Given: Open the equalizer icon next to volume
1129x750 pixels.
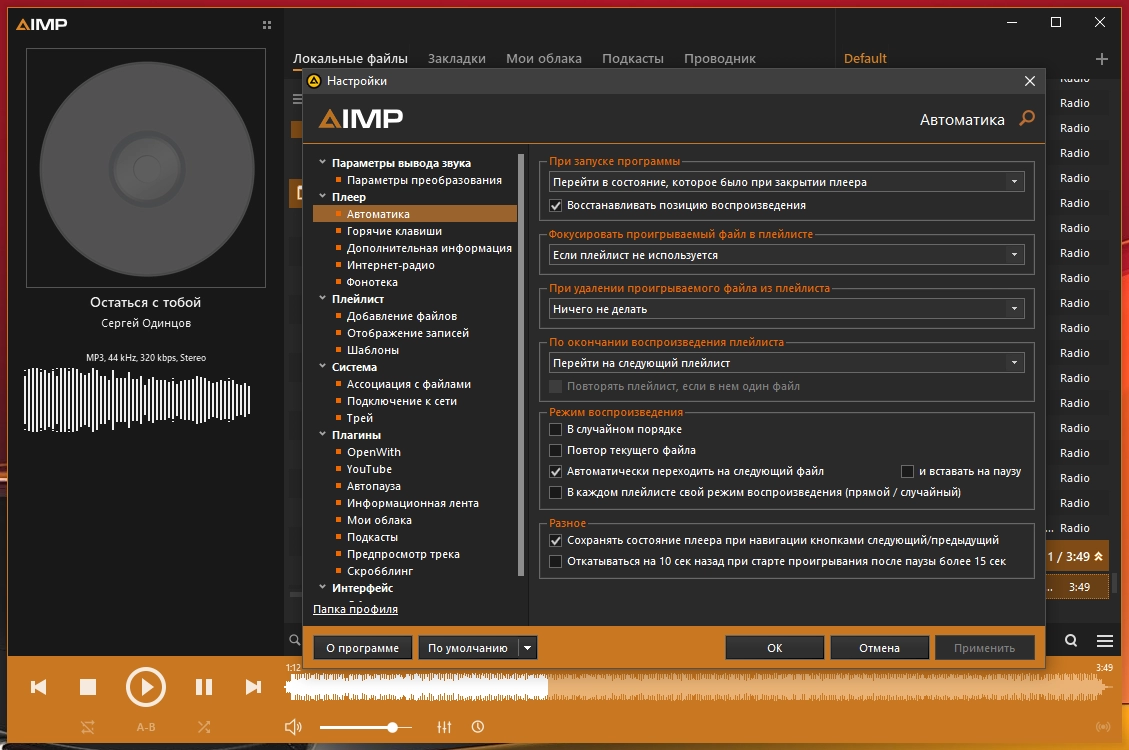Looking at the screenshot, I should 445,727.
